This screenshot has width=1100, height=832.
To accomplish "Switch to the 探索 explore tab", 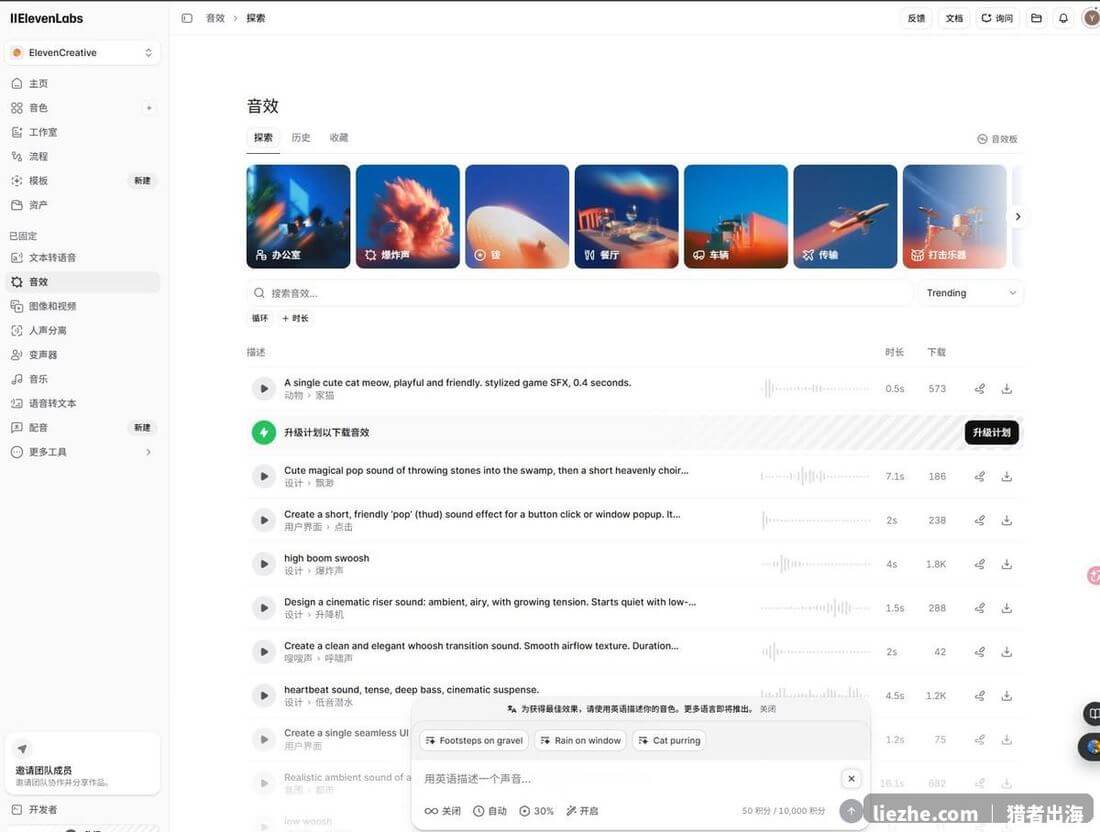I will point(263,137).
